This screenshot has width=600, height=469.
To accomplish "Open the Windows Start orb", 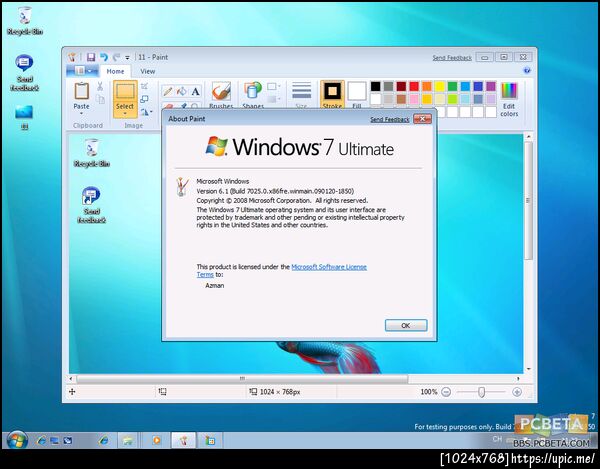I will (x=16, y=440).
